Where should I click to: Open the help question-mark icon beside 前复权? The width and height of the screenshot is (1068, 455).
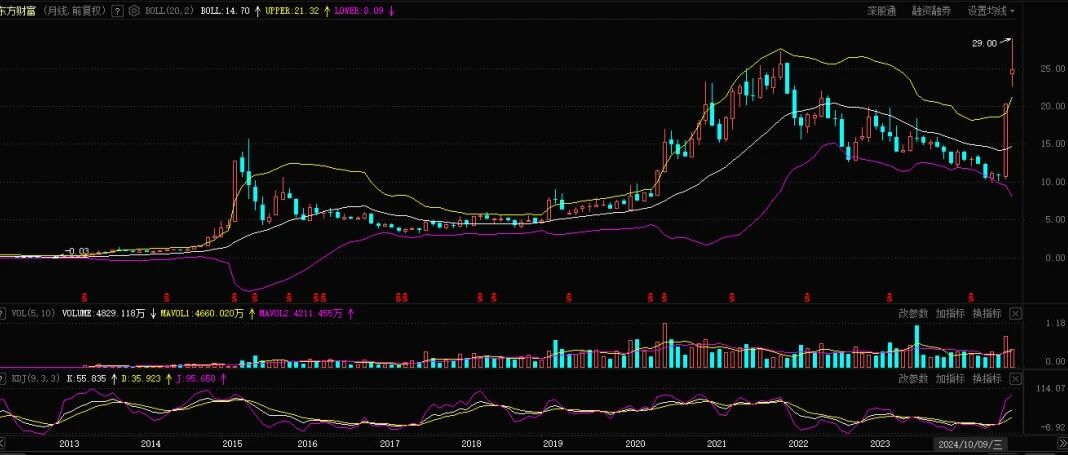coord(117,11)
